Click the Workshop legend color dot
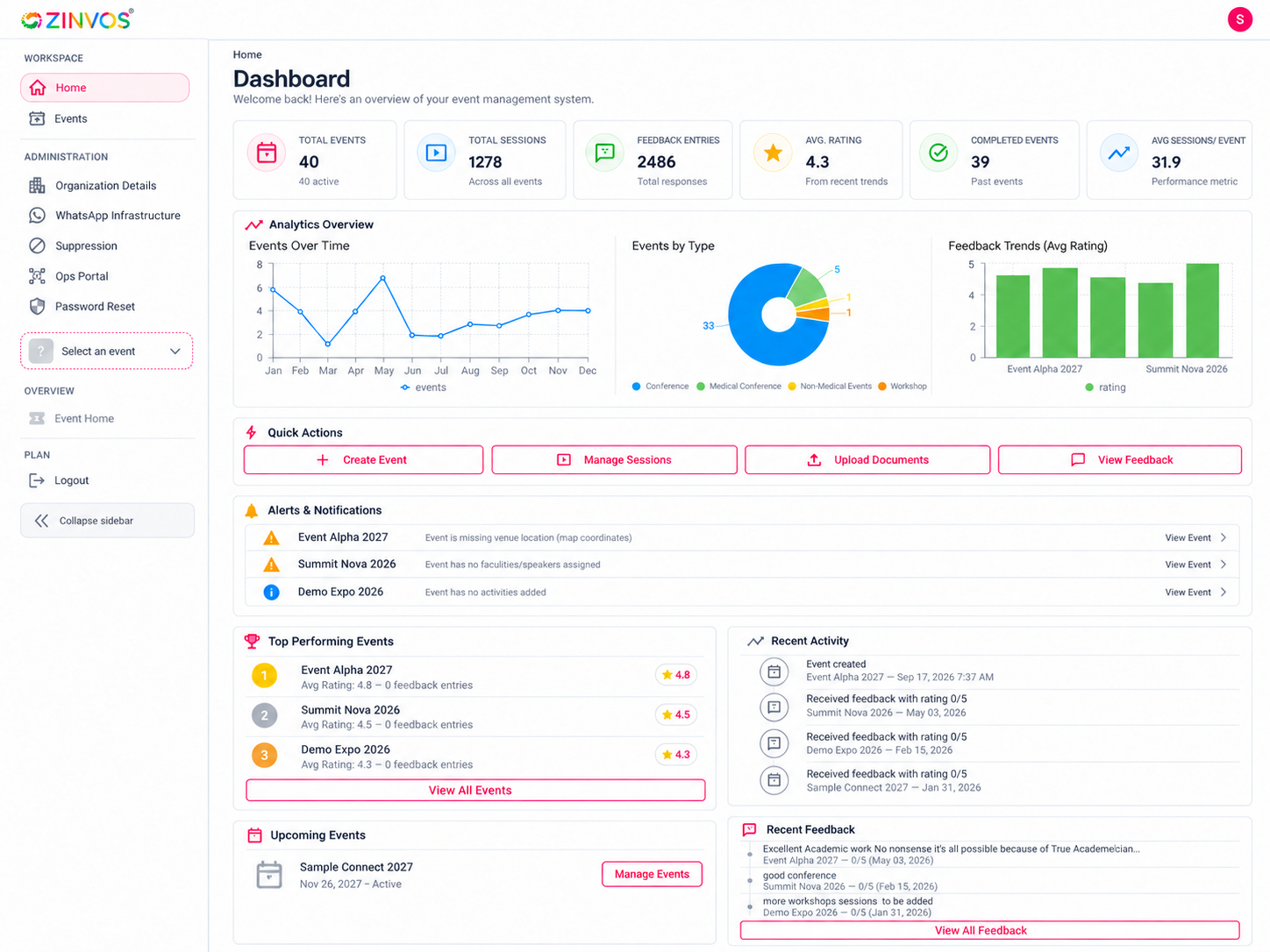1270x952 pixels. 882,387
